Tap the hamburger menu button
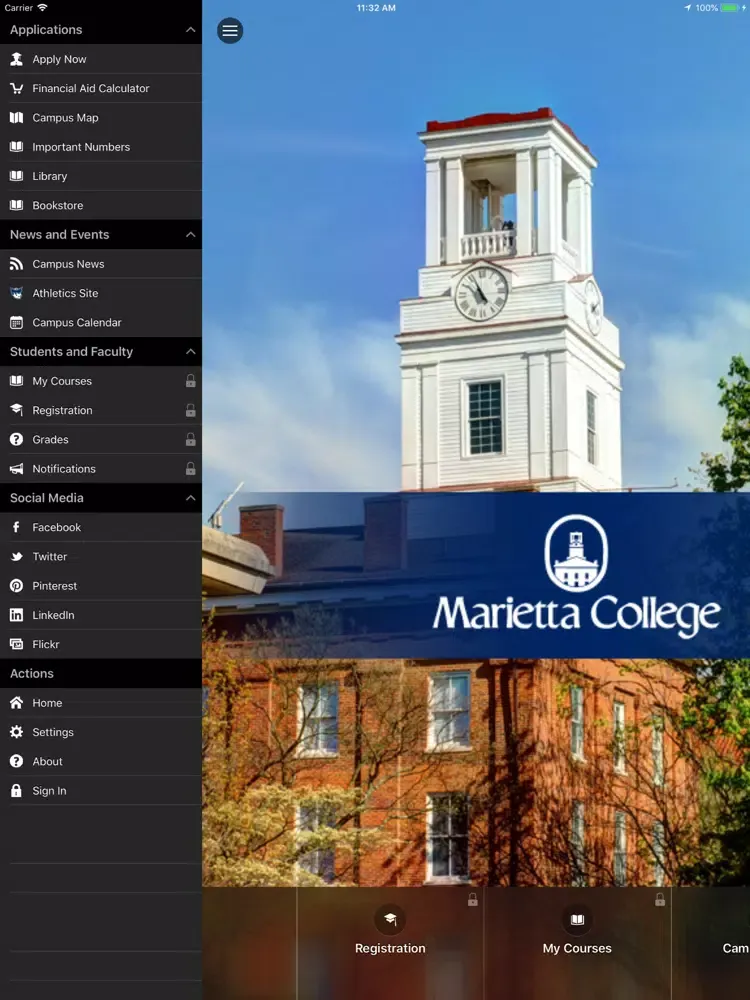This screenshot has width=750, height=1000. (x=230, y=31)
